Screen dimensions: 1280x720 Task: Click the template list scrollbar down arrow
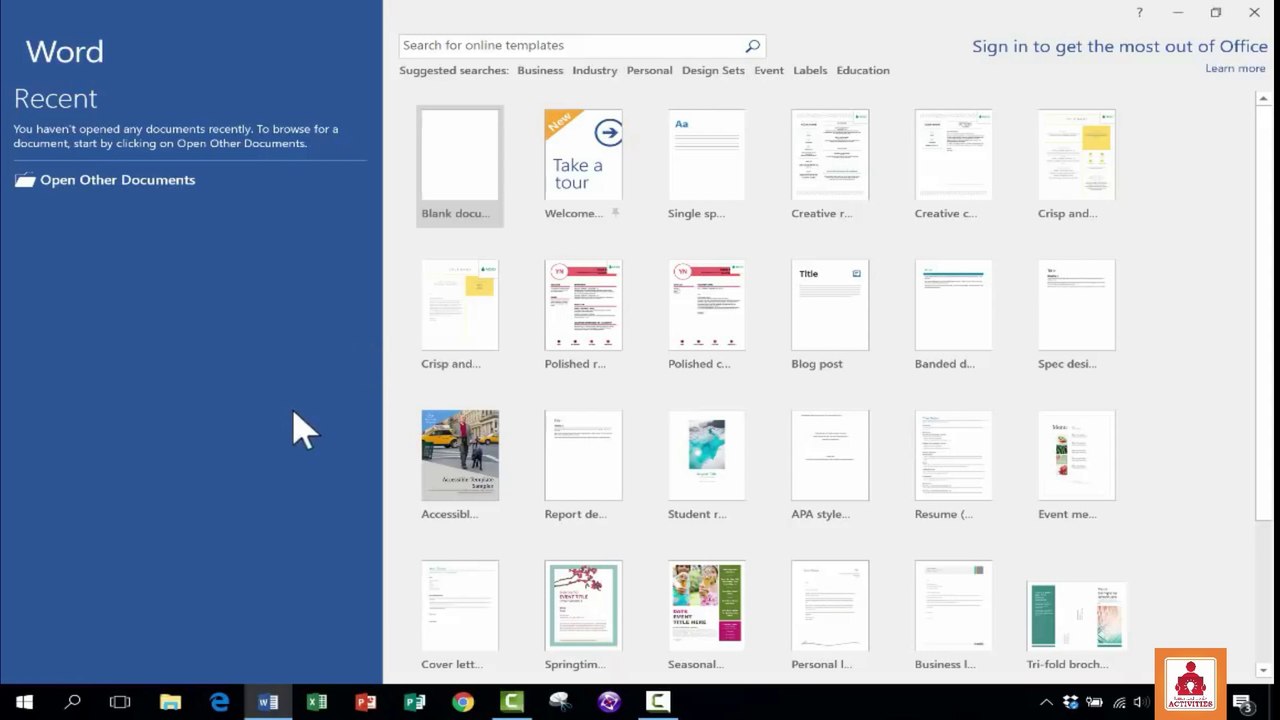click(1264, 670)
